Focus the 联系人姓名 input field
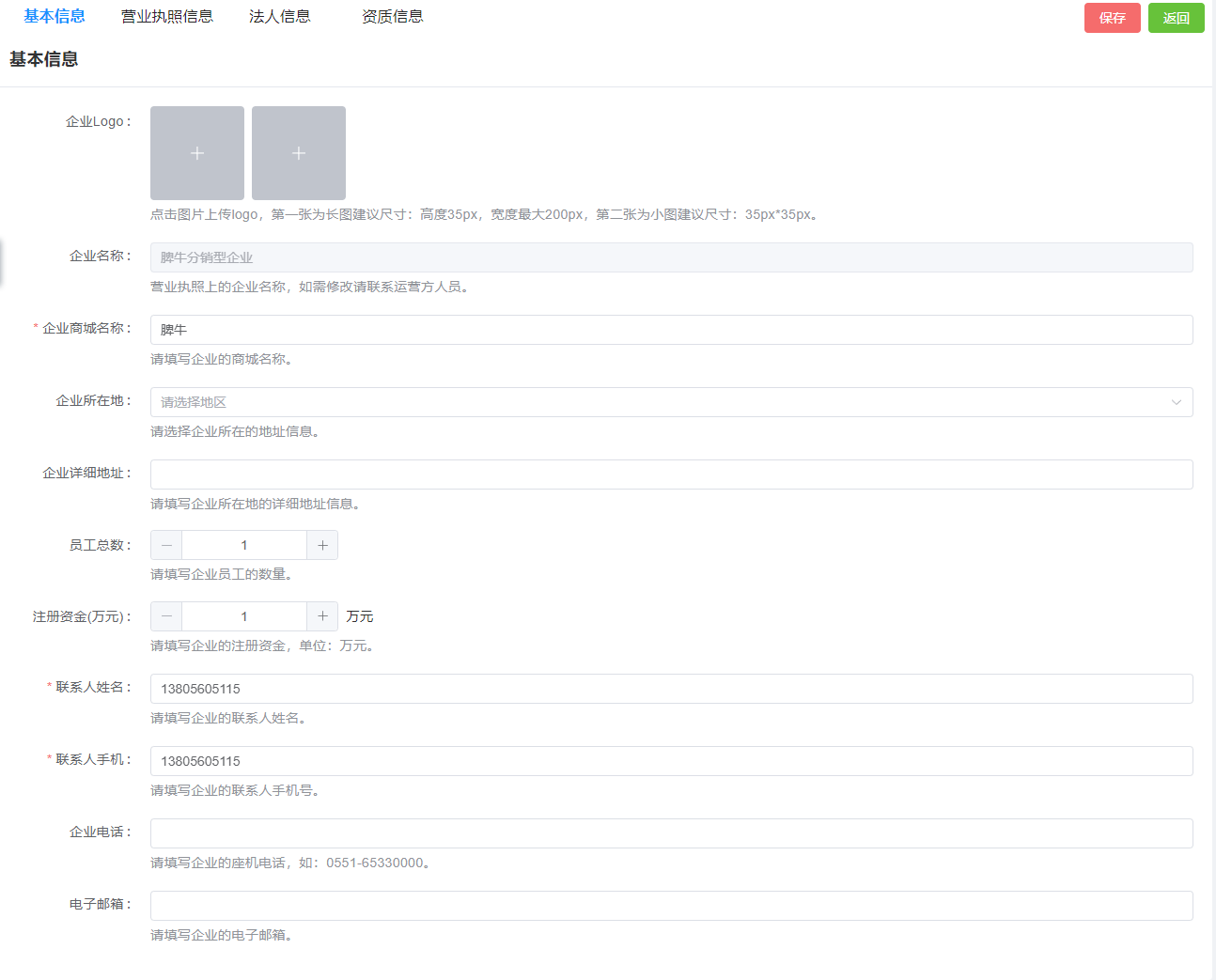This screenshot has width=1216, height=980. tap(672, 689)
